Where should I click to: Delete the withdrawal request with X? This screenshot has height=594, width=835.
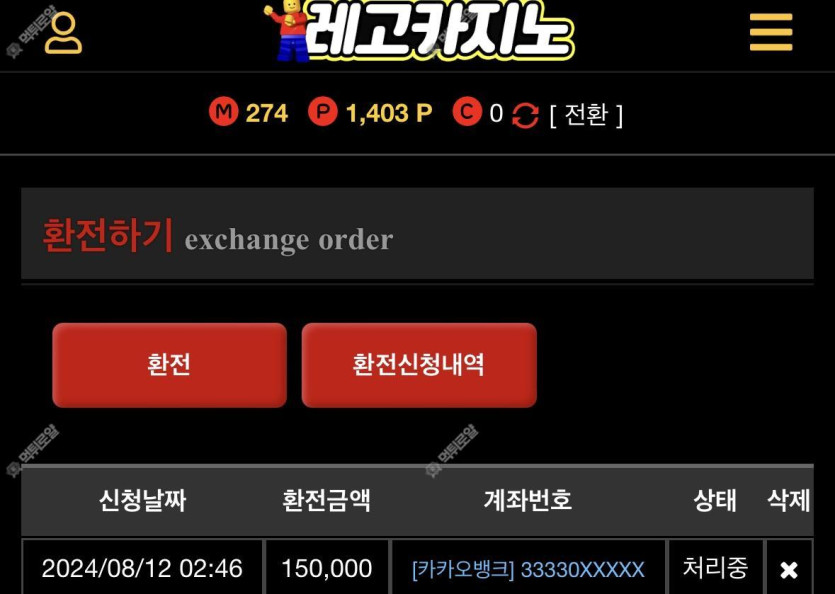point(789,570)
